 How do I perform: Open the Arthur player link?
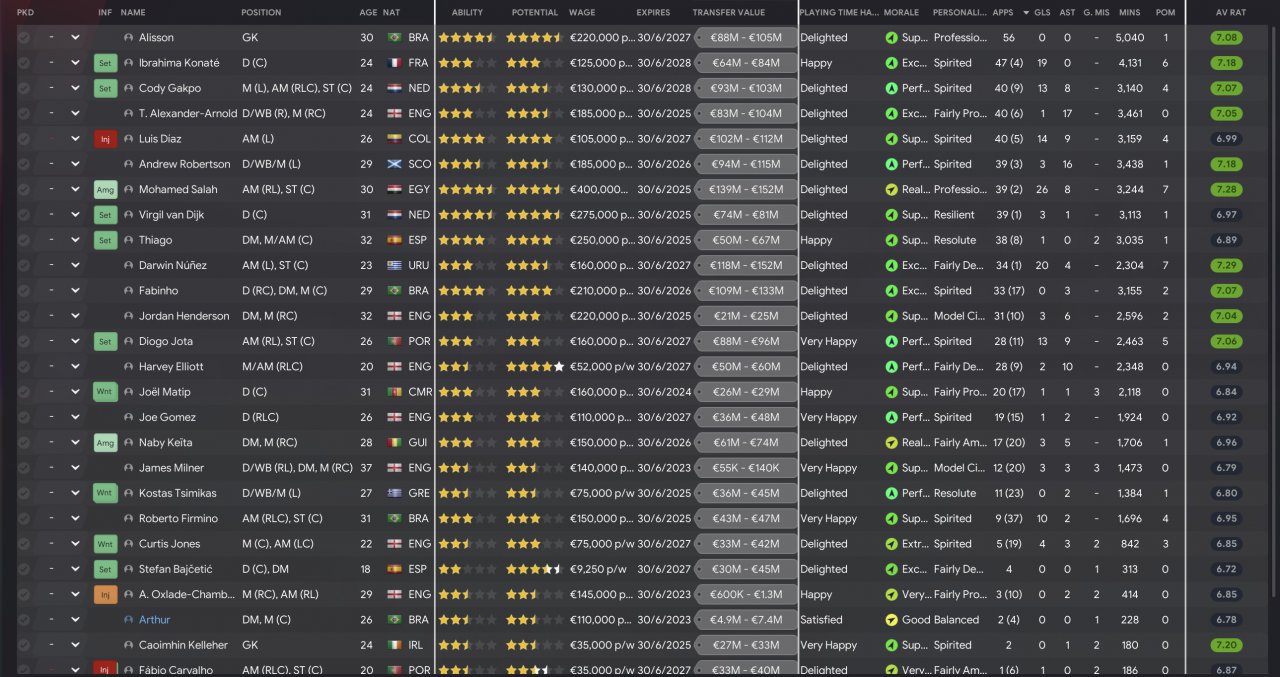click(x=154, y=620)
